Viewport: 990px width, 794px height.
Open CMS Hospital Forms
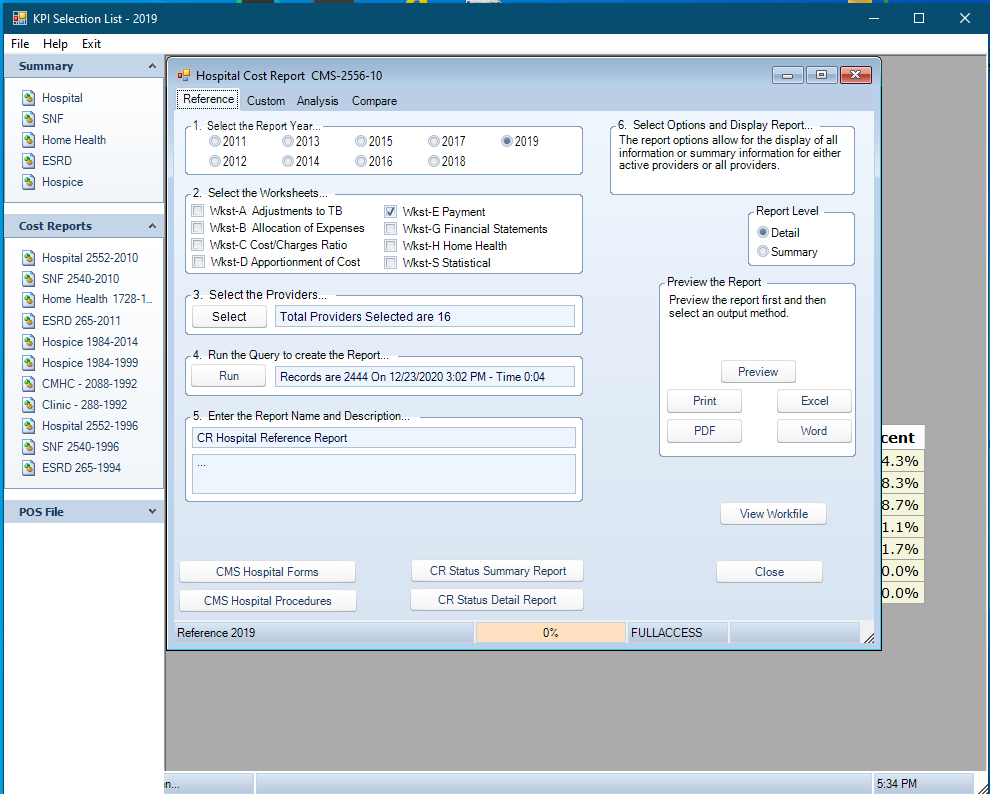(x=267, y=572)
